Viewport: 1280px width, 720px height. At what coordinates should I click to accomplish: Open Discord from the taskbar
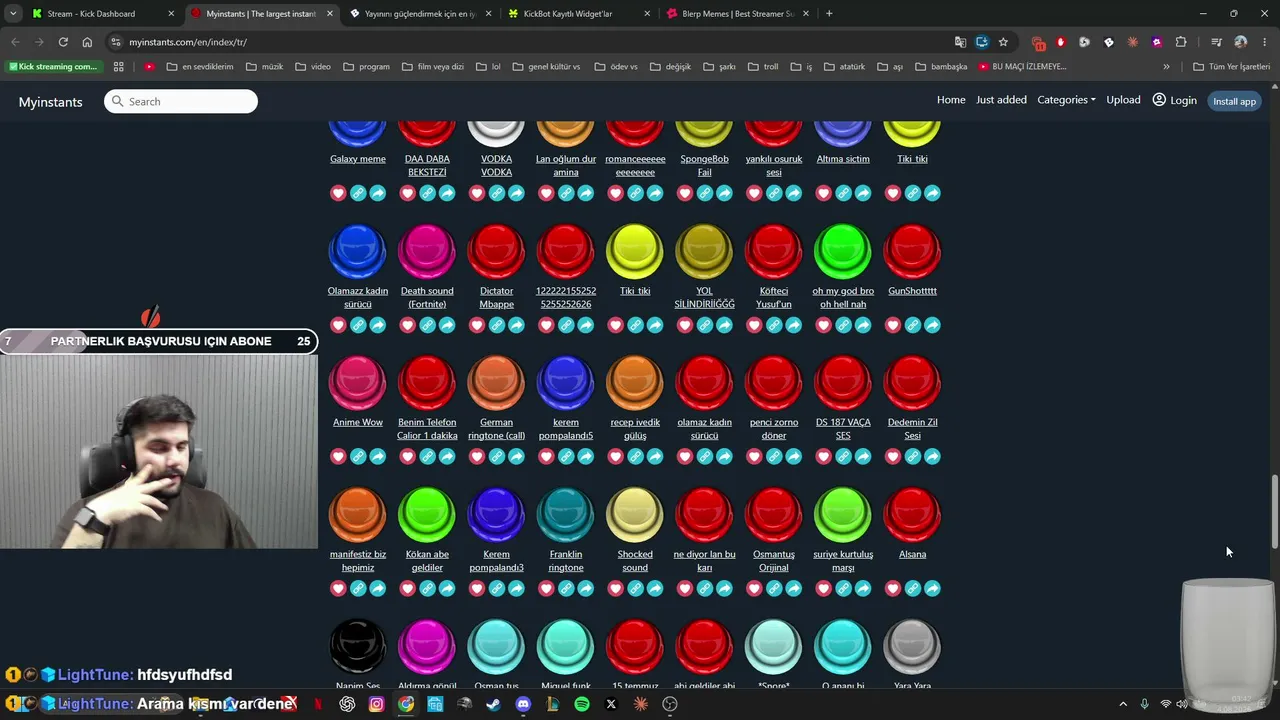(x=523, y=704)
